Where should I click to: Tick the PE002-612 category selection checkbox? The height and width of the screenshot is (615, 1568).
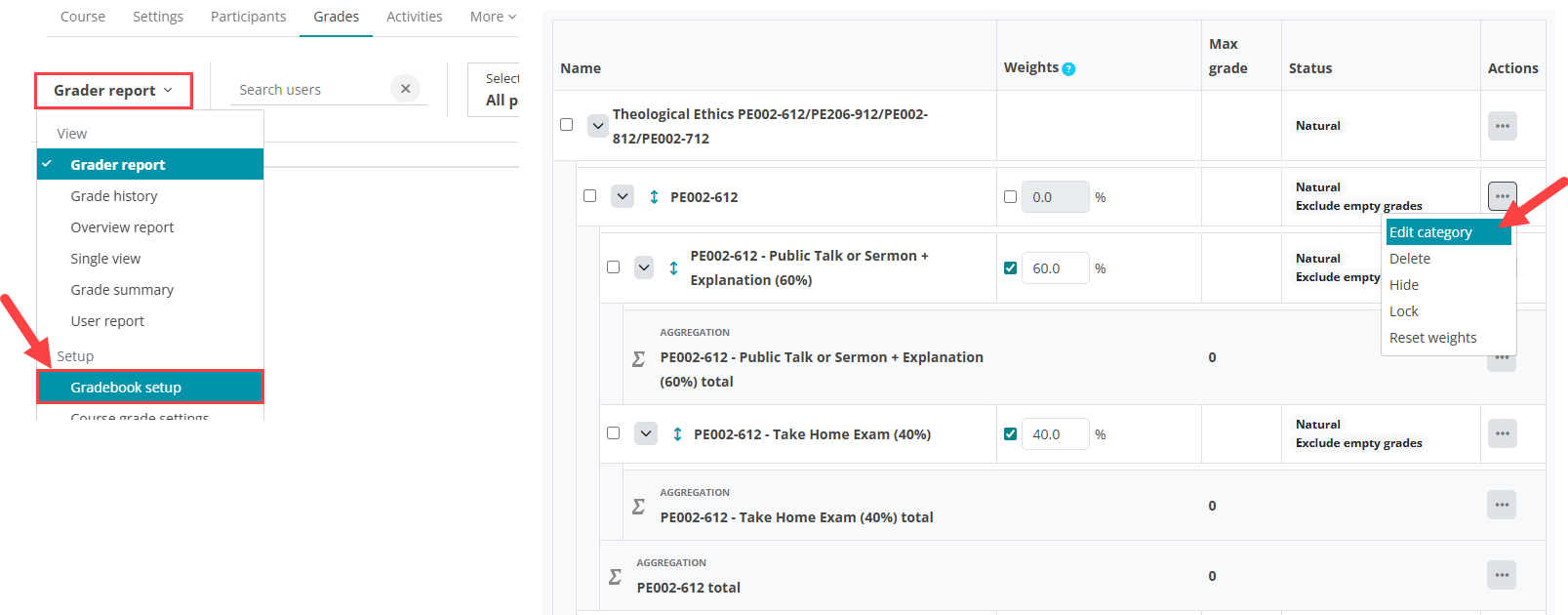click(589, 196)
